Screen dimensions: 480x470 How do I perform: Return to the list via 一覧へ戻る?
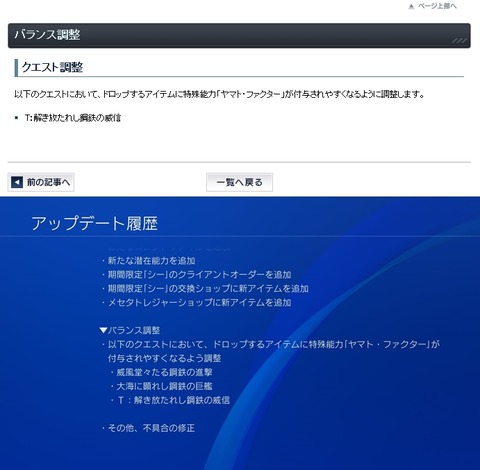tap(239, 182)
